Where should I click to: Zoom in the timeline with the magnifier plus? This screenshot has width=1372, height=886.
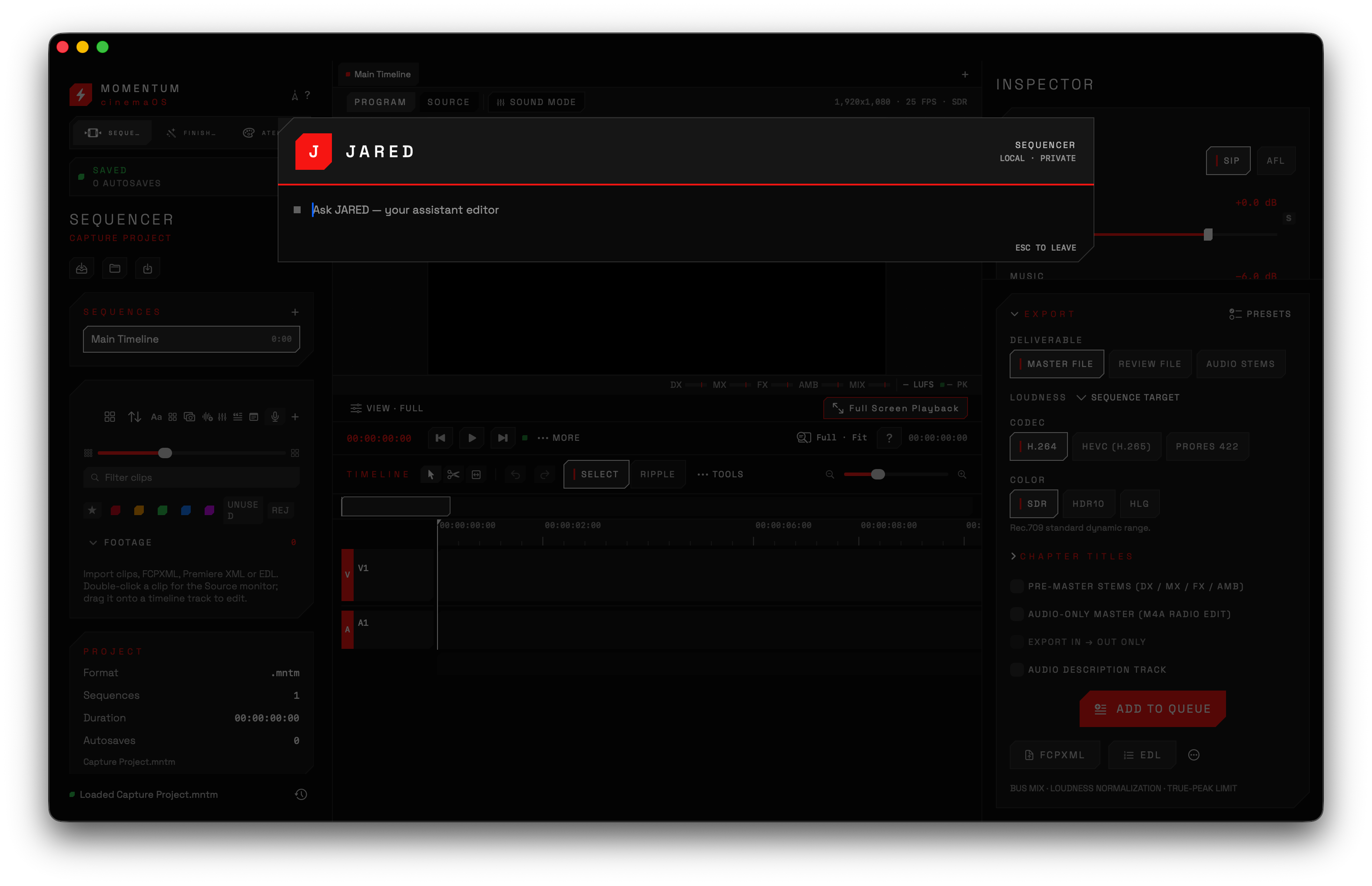click(x=962, y=475)
